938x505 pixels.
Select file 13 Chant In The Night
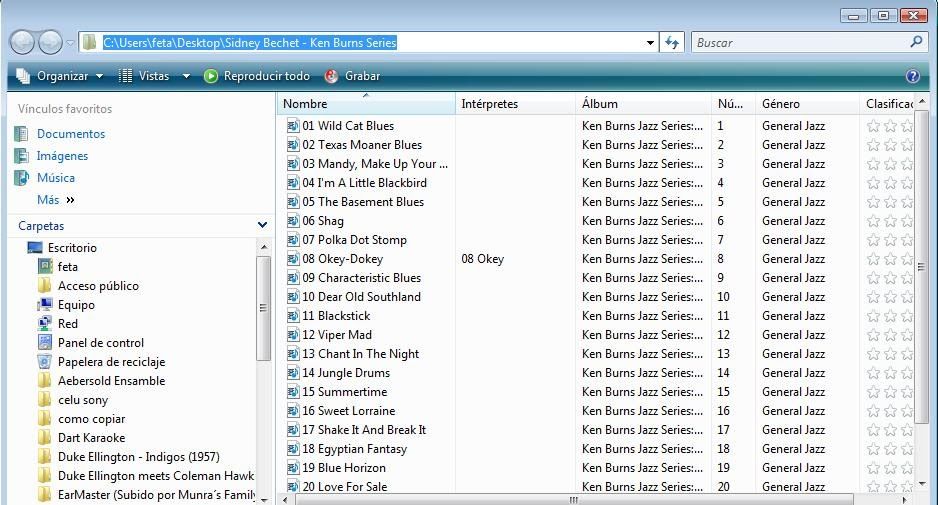coord(360,354)
